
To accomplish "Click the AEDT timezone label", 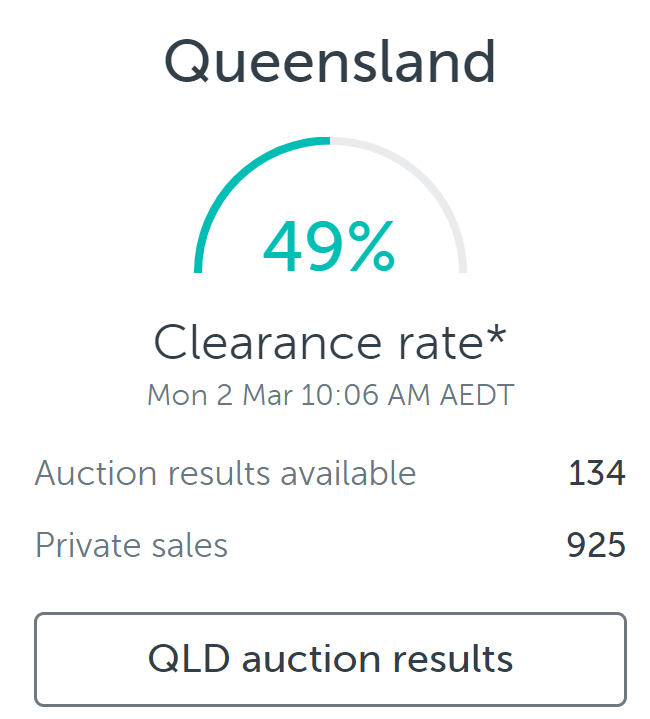I will (x=477, y=395).
